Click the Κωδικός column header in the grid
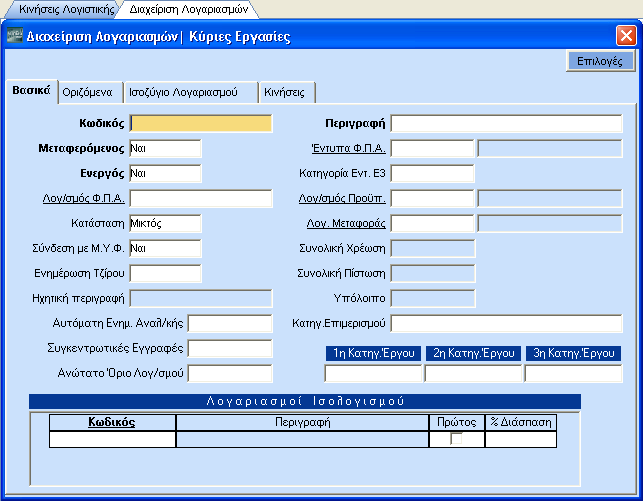The width and height of the screenshot is (643, 501). pos(112,422)
